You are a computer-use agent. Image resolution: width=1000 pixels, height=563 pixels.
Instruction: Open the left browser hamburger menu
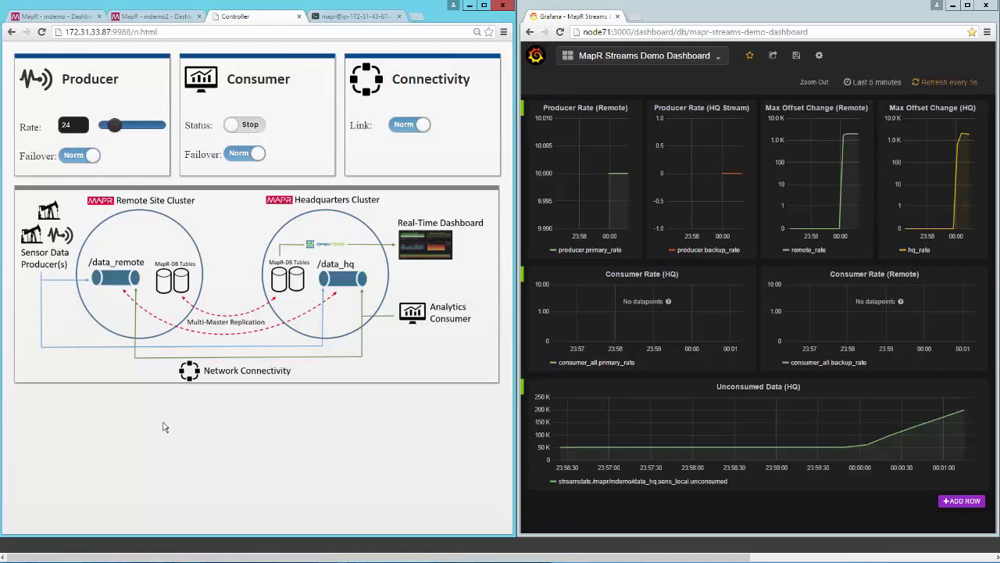504,32
